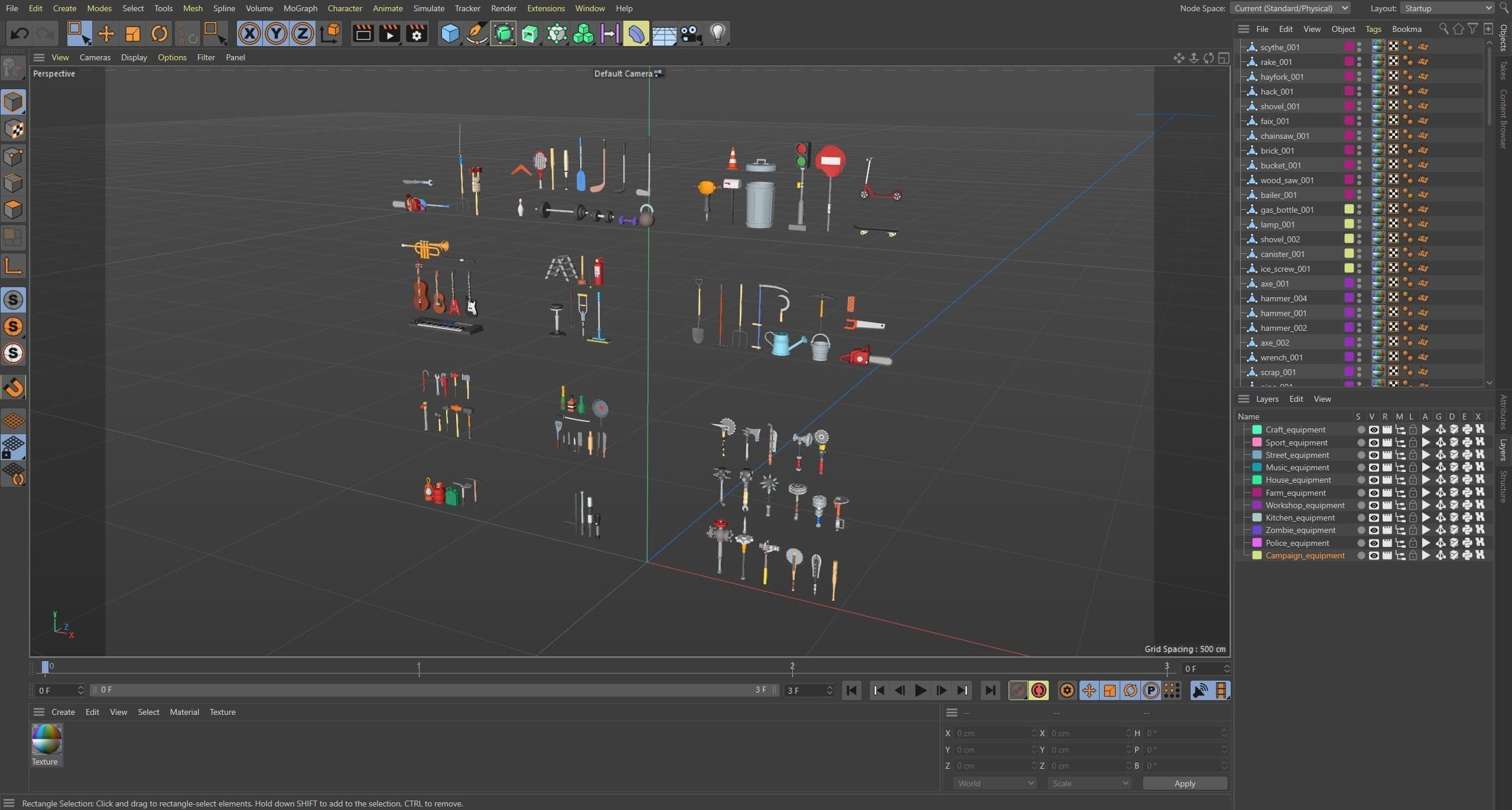Toggle Solo for Craft_equipment layer

point(1361,430)
